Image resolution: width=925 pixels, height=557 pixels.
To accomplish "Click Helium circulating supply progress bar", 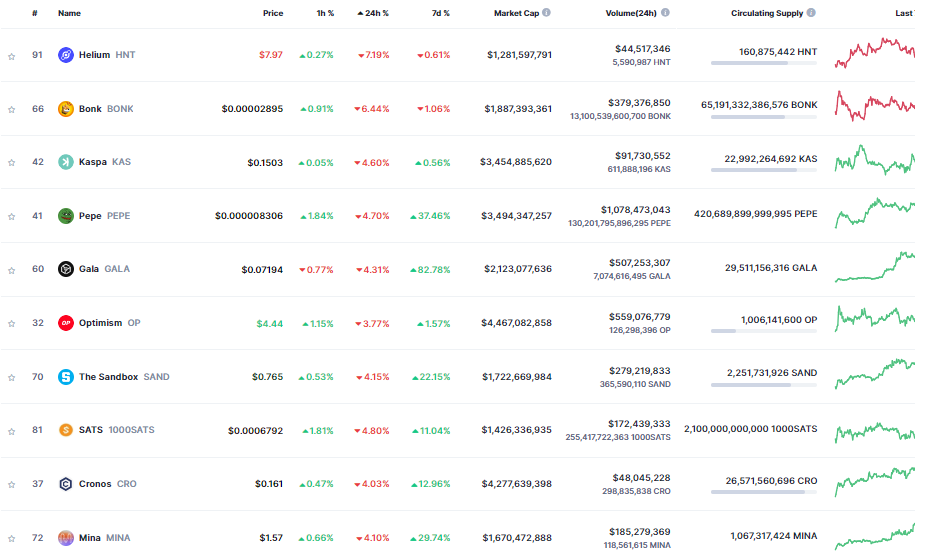I will pos(764,63).
